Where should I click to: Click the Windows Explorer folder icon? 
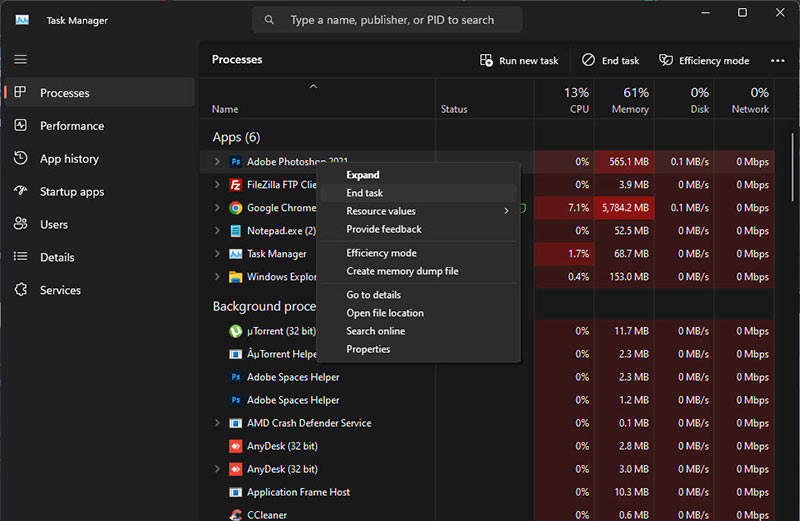(x=235, y=277)
